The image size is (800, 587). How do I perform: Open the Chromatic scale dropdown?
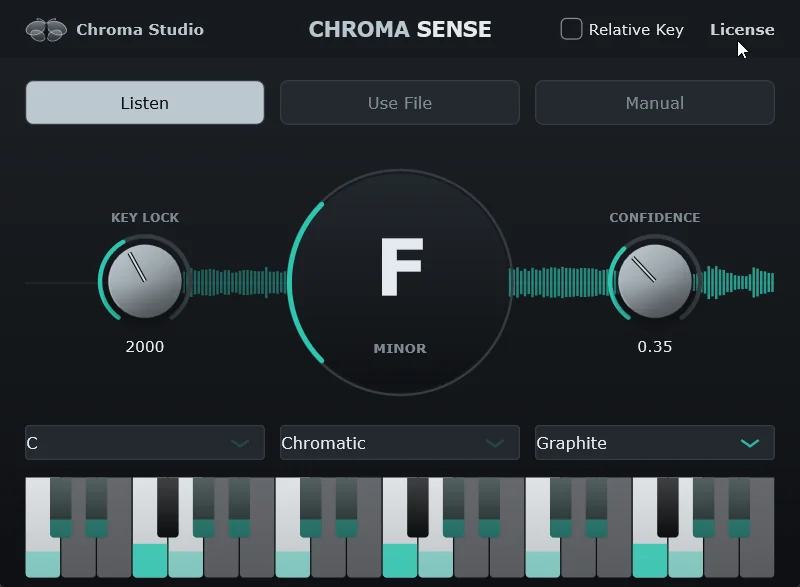pos(400,443)
